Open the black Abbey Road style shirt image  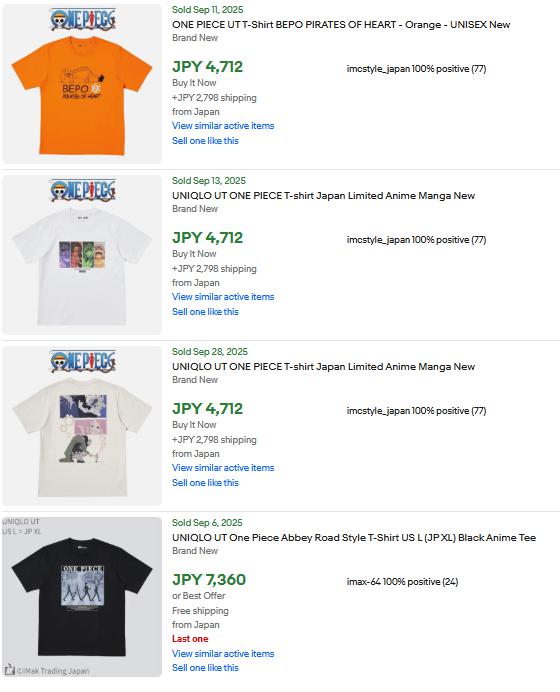(x=82, y=597)
